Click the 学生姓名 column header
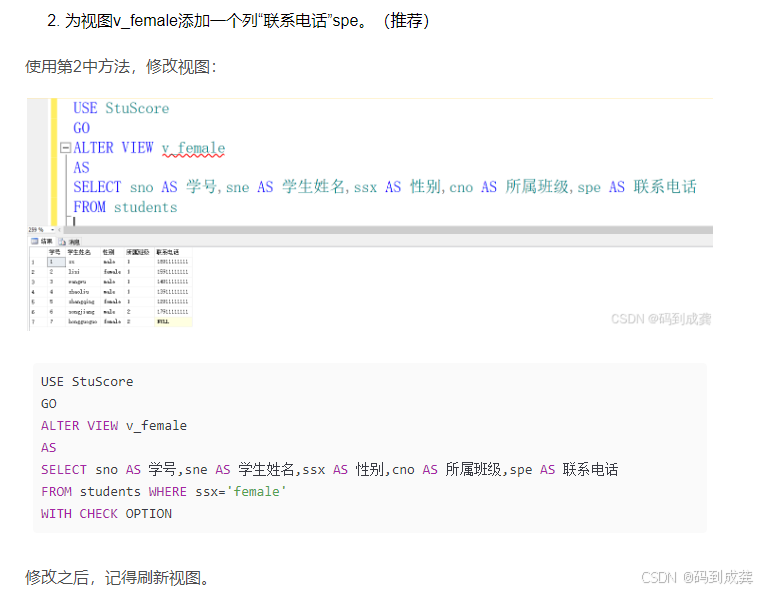The width and height of the screenshot is (760, 591). pos(80,252)
